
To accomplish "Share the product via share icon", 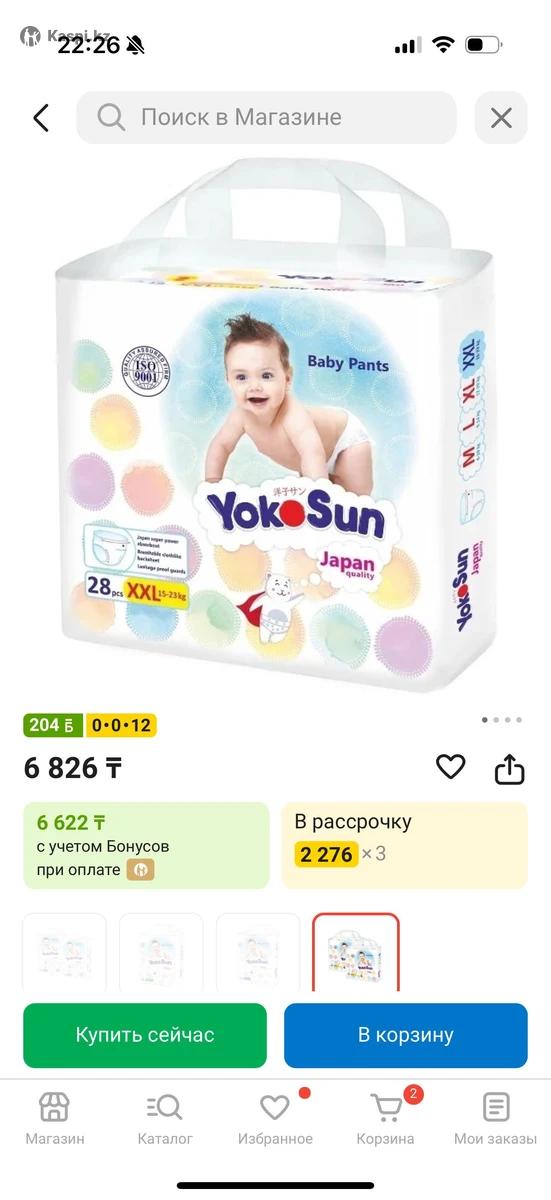I will pos(510,768).
